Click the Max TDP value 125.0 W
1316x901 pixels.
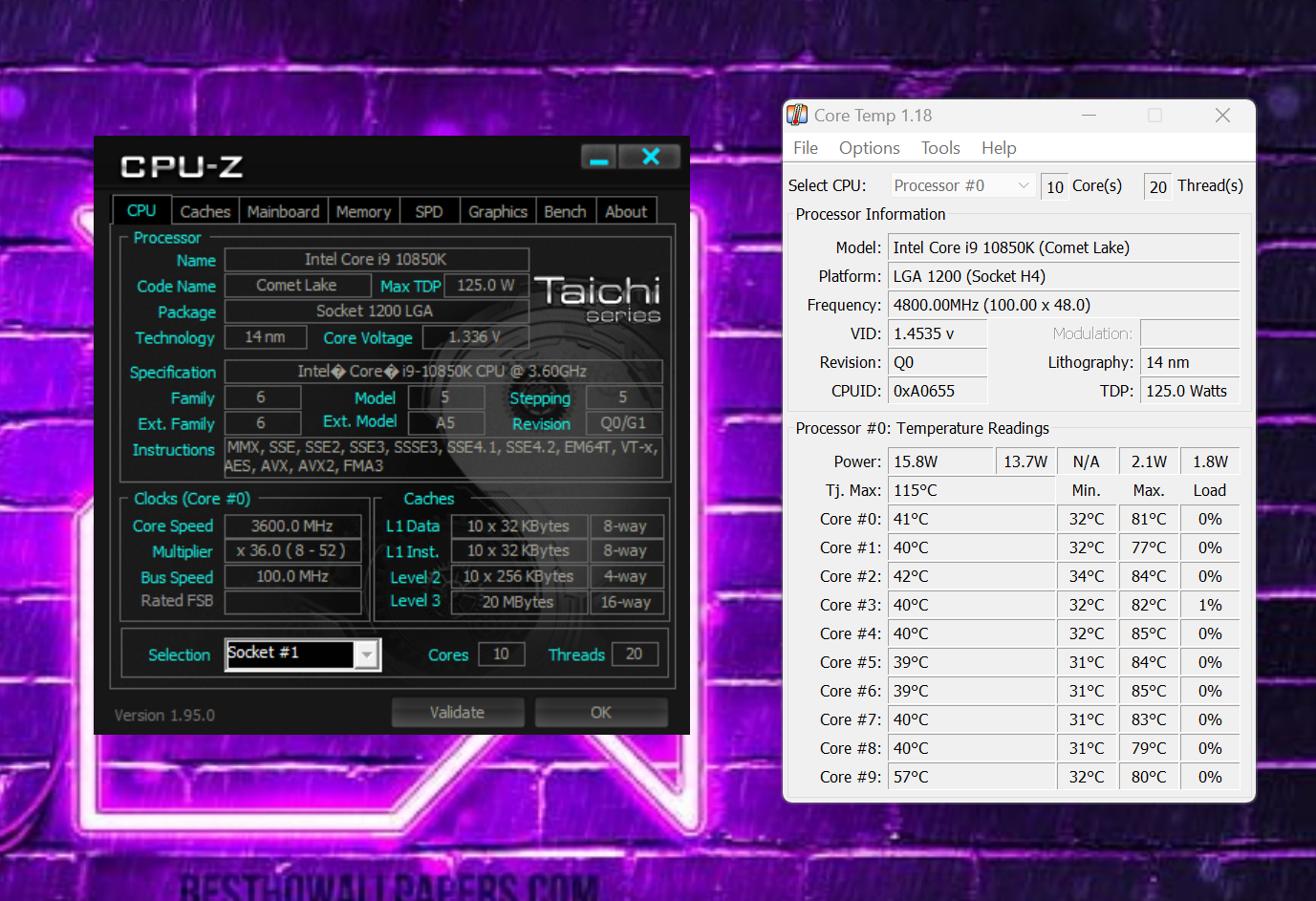coord(485,286)
